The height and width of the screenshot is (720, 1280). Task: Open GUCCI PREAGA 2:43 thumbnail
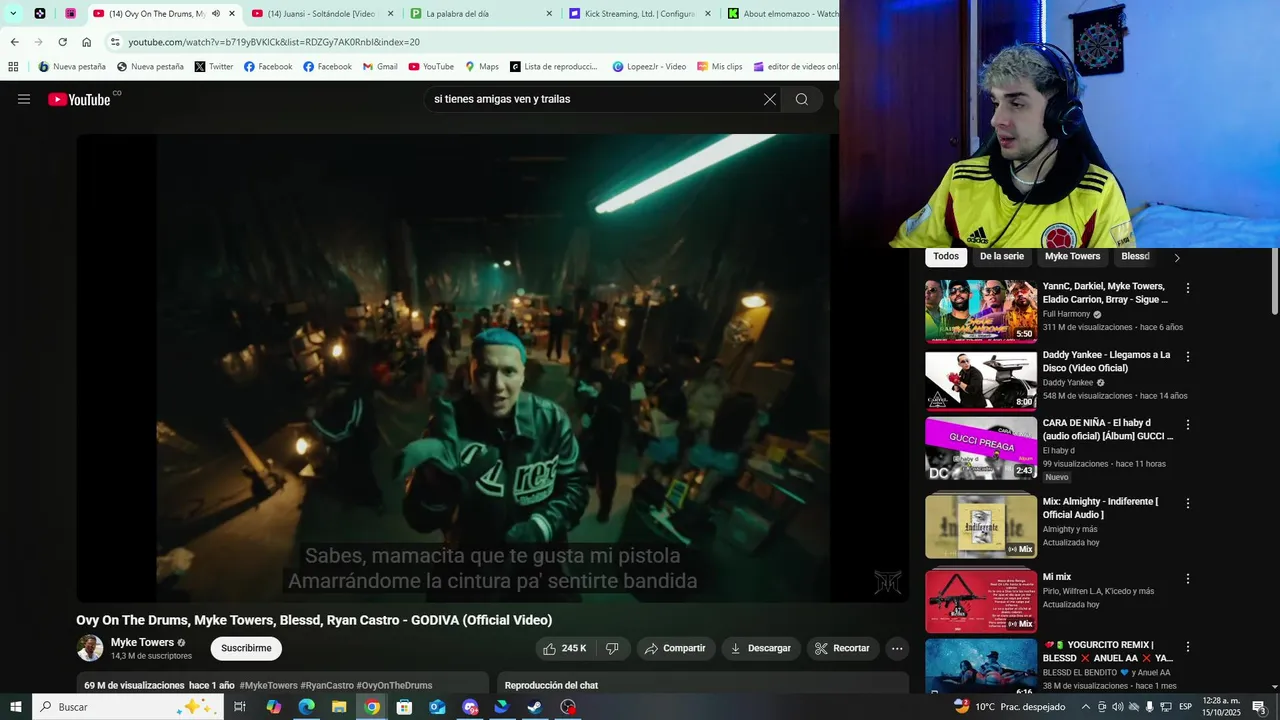(x=981, y=449)
